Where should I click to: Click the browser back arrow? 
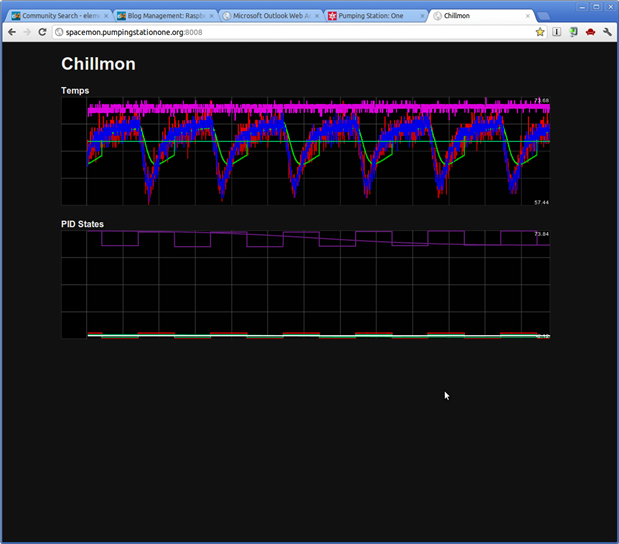click(x=11, y=32)
